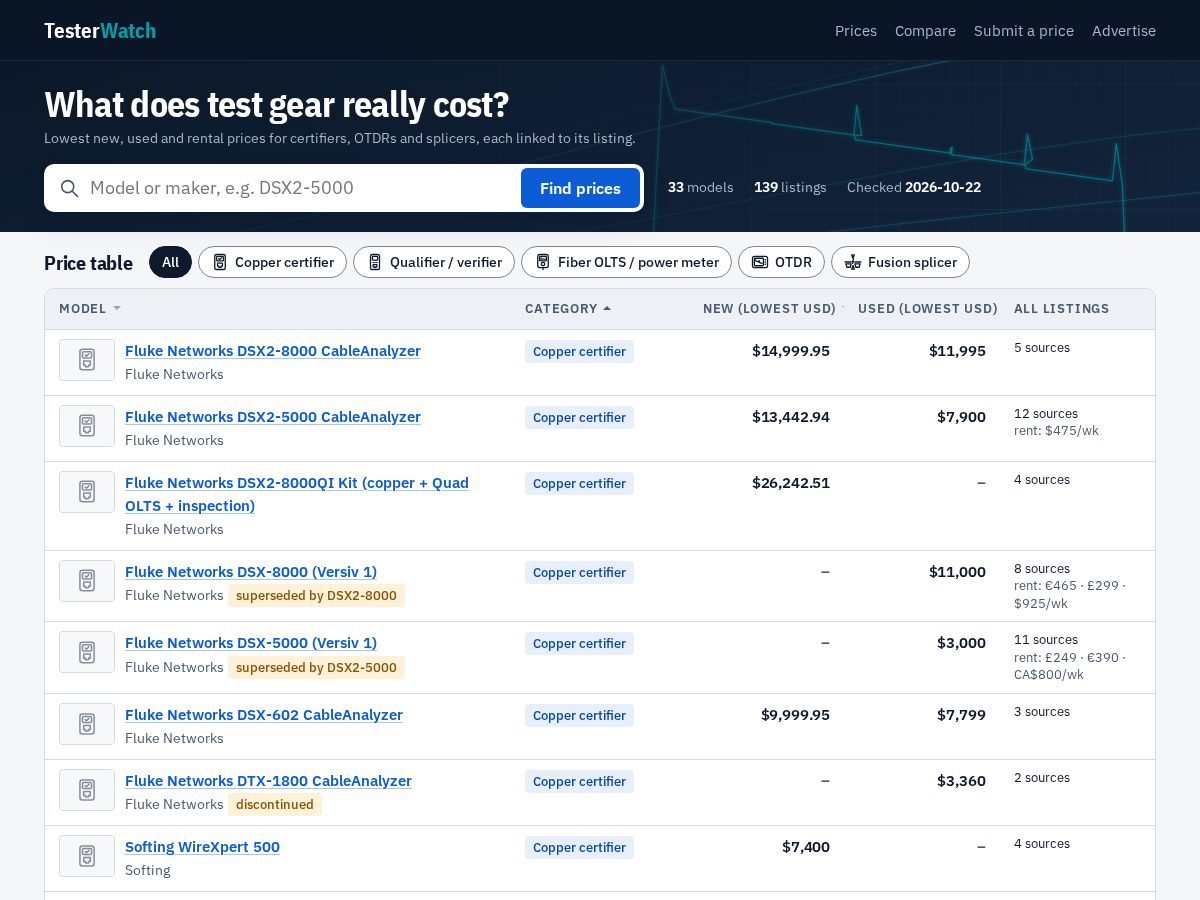Open the DSX2-5000 CableAnalyzer thumbnail

tap(87, 426)
